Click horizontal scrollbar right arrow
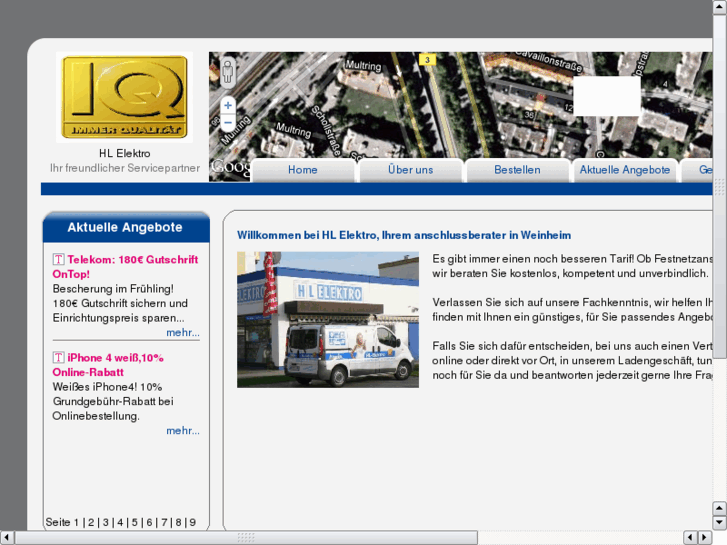Image resolution: width=727 pixels, height=545 pixels. [x=705, y=538]
